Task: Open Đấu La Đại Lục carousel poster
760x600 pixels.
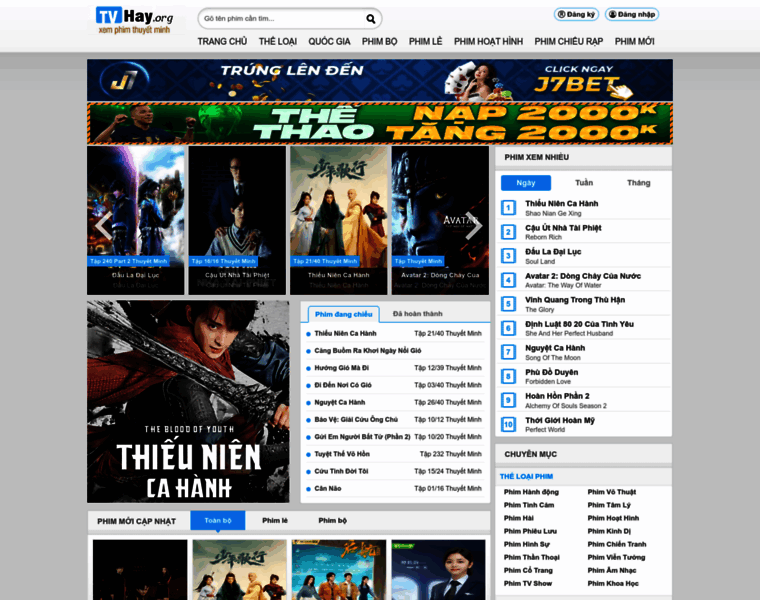Action: tap(136, 221)
